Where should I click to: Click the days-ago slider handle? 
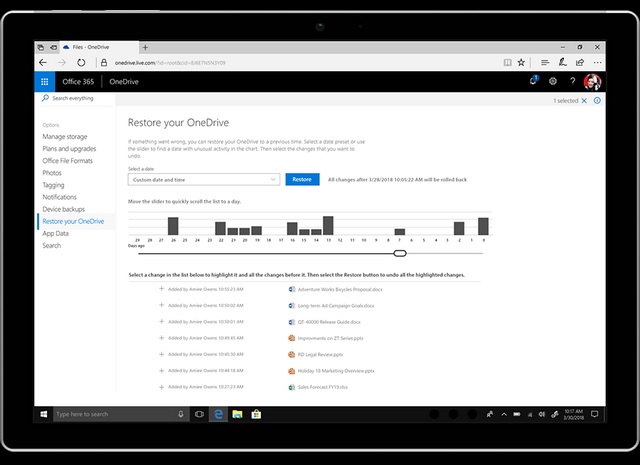(x=400, y=254)
